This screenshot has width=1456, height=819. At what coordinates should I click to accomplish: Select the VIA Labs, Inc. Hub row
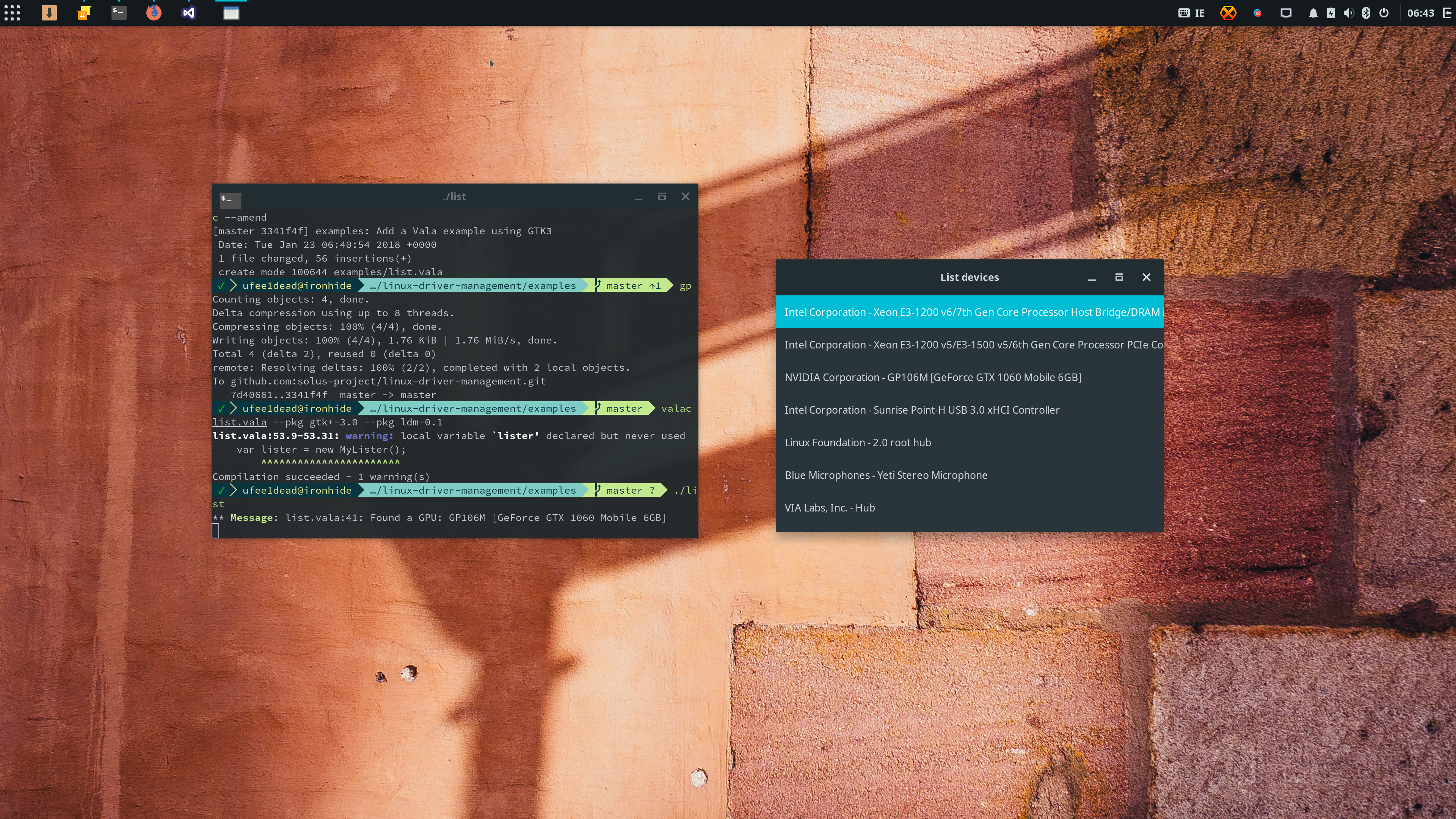(970, 508)
